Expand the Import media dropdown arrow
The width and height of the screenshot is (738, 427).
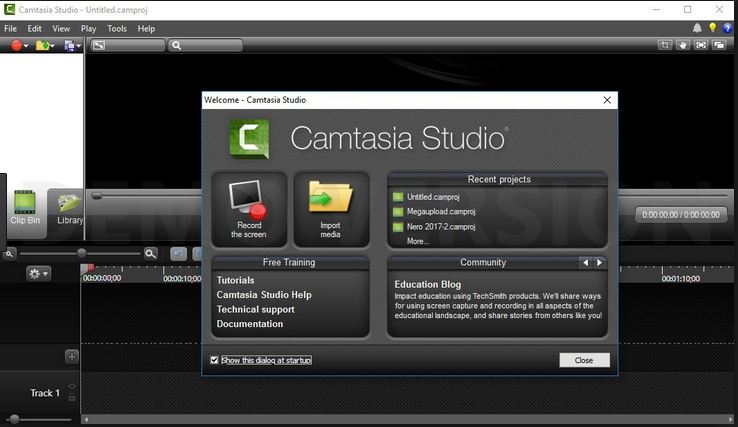52,46
